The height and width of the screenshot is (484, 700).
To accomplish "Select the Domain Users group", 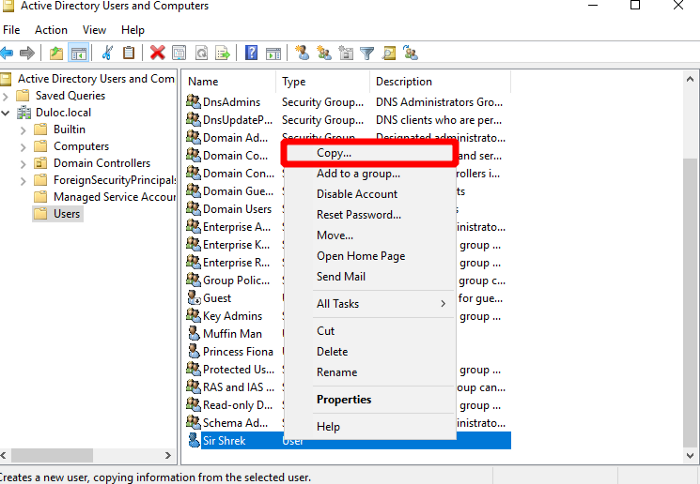I will pyautogui.click(x=230, y=209).
